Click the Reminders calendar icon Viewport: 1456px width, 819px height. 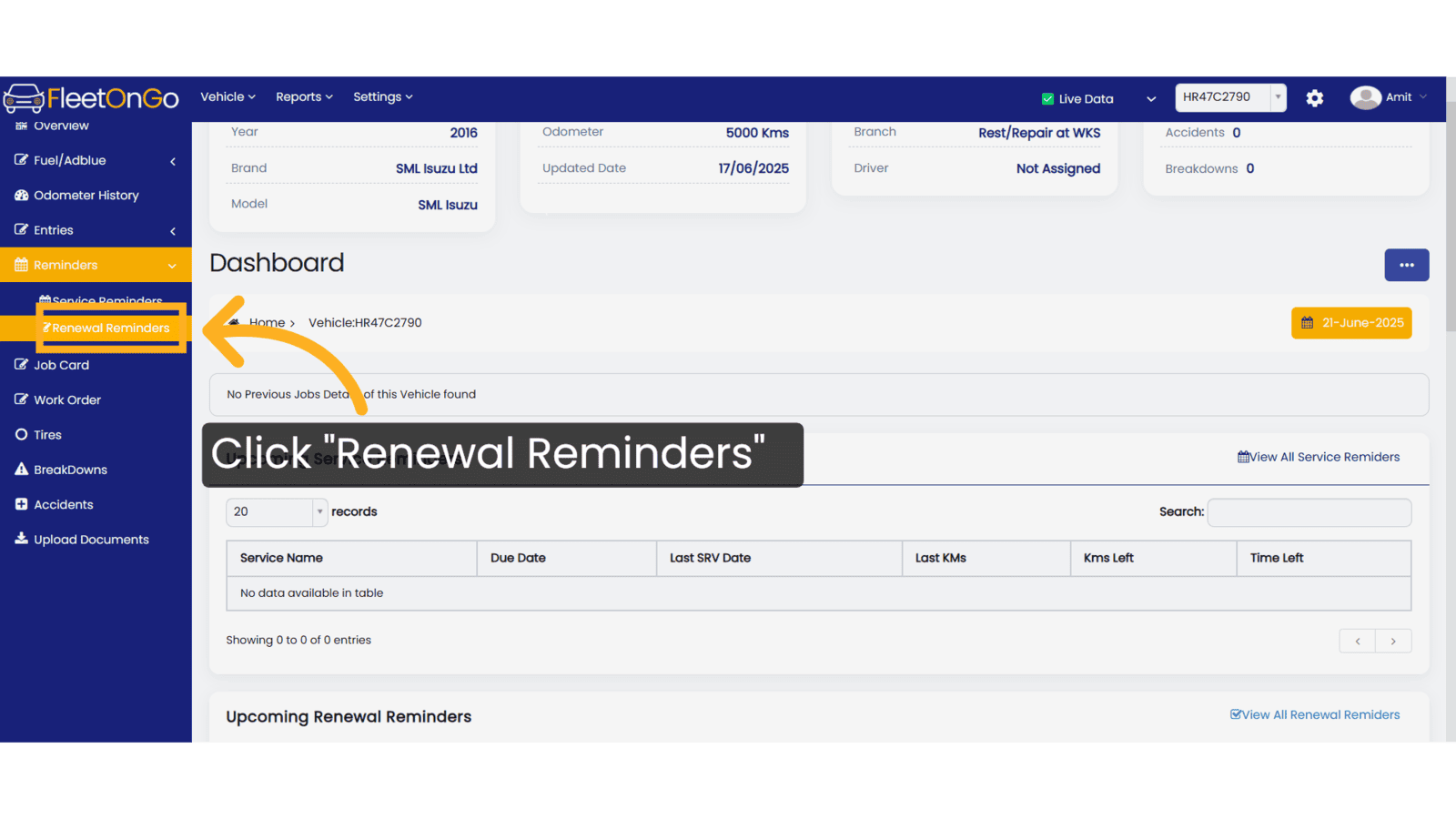tap(21, 265)
